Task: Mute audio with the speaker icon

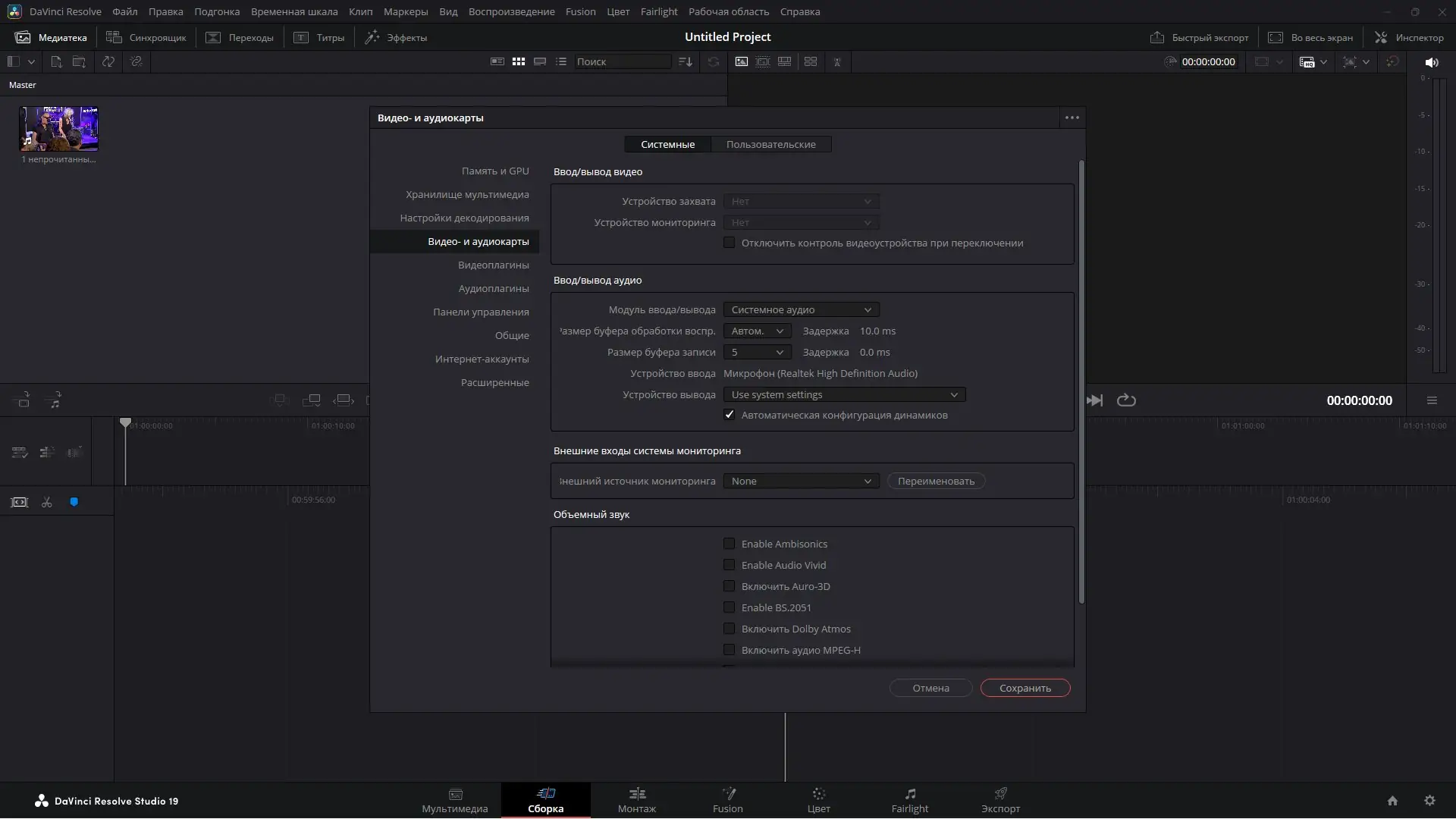Action: 1431,62
